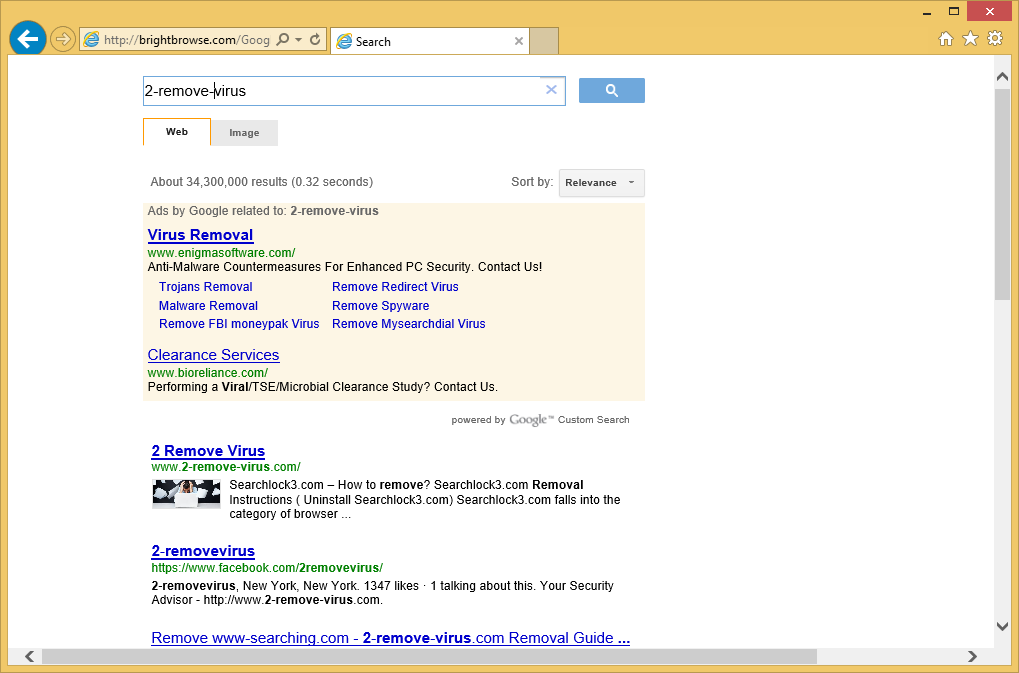Click the horizontal scrollbar right arrow
This screenshot has height=673, width=1019.
click(x=972, y=657)
